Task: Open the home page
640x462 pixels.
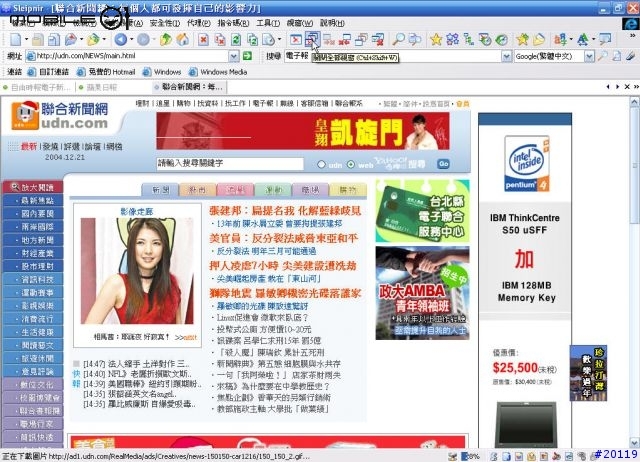Action: [x=182, y=40]
